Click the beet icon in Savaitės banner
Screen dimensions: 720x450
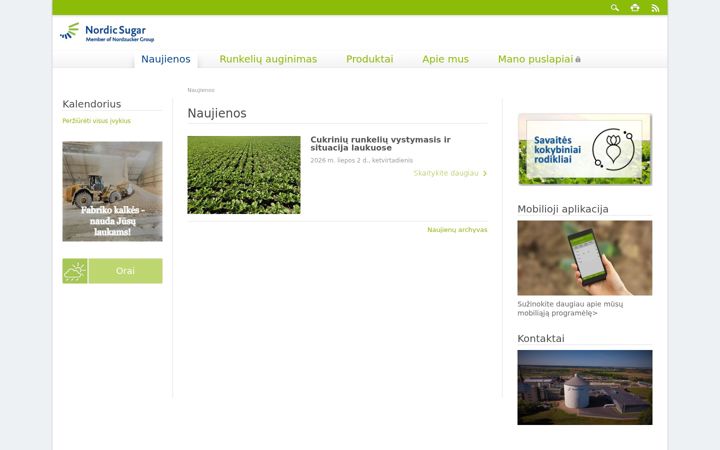click(613, 149)
